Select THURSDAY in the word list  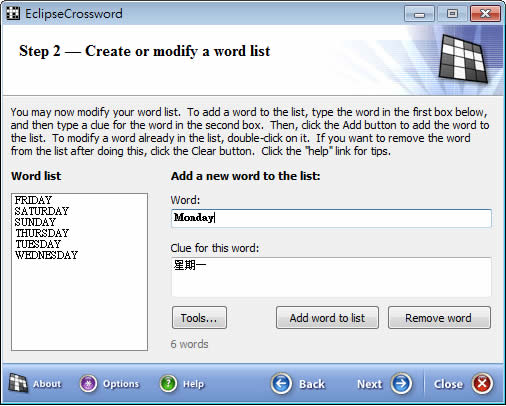(42, 233)
